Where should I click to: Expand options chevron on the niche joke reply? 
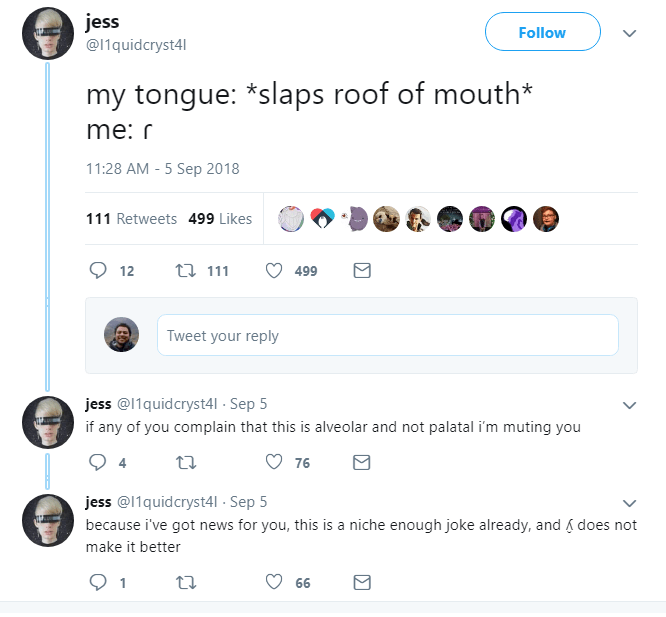629,502
